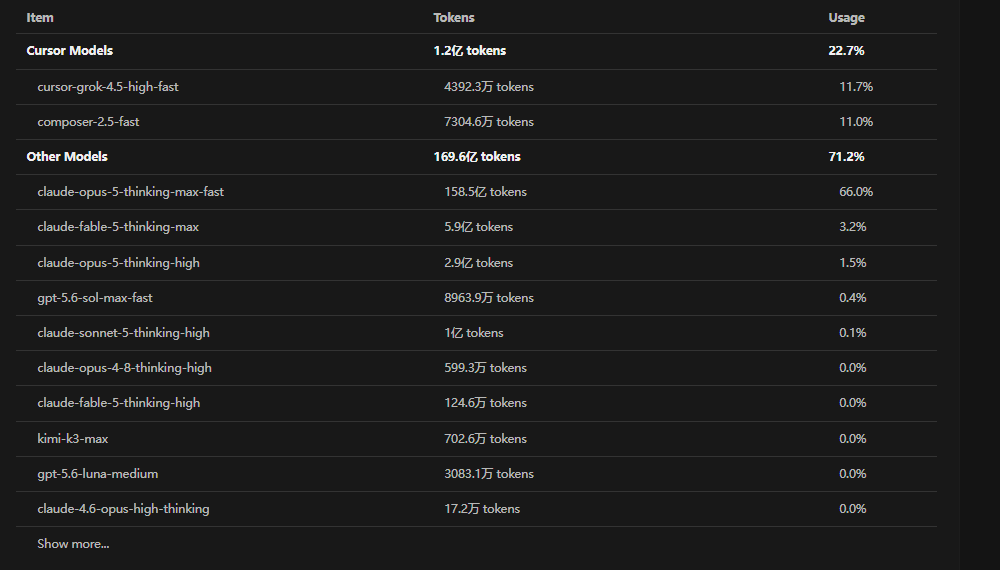Click the '1亿 tokens' cell

(x=474, y=333)
